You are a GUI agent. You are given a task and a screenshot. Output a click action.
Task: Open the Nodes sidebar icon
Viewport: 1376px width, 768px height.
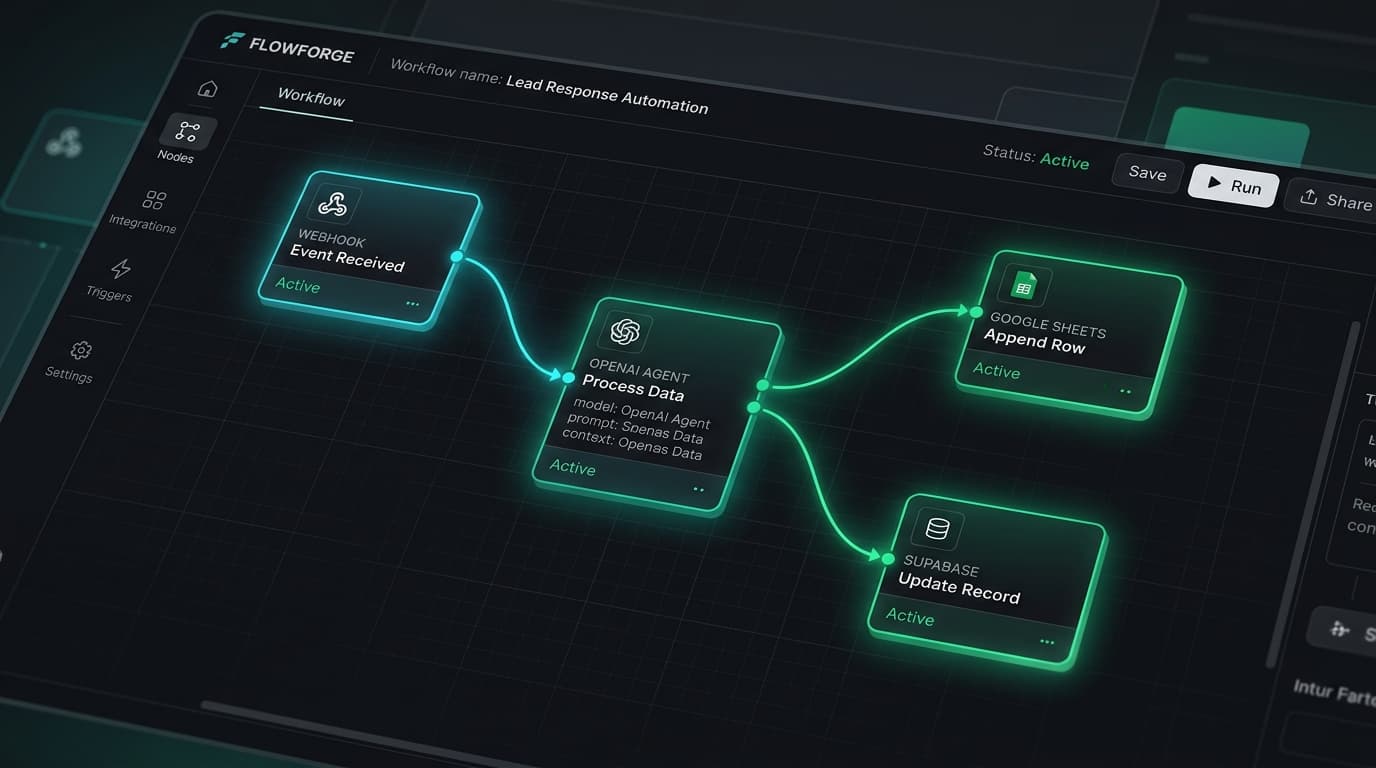coord(188,131)
